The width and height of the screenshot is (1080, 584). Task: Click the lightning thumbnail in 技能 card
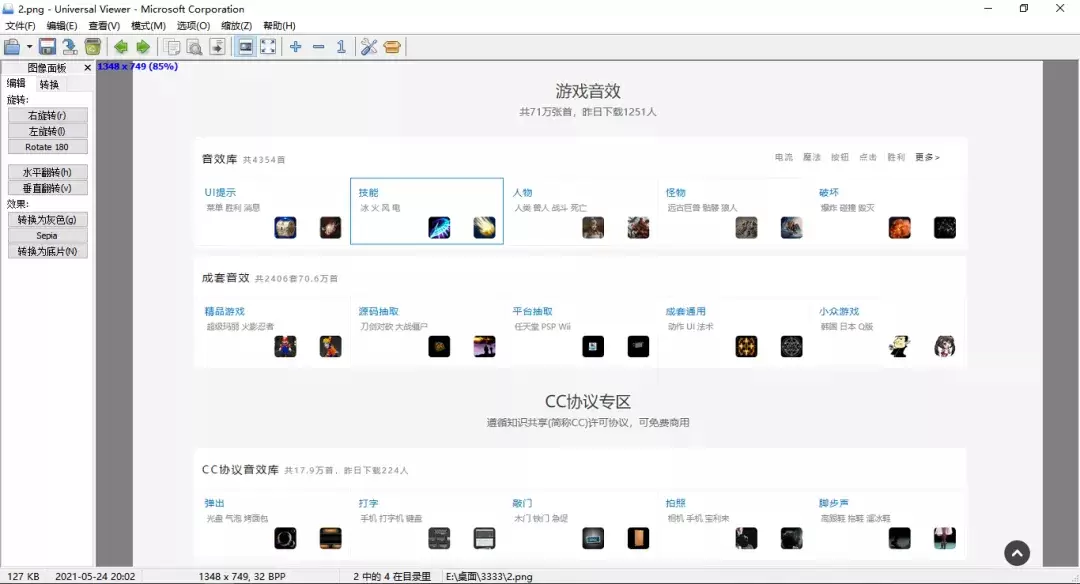click(439, 227)
